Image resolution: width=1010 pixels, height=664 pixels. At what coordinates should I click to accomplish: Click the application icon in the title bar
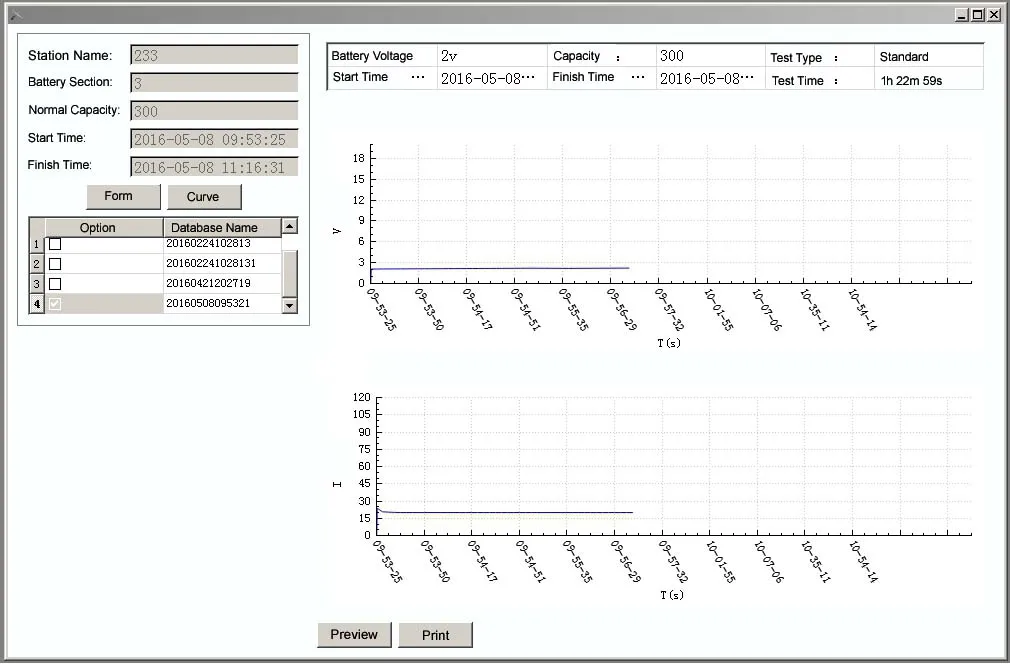(x=15, y=15)
